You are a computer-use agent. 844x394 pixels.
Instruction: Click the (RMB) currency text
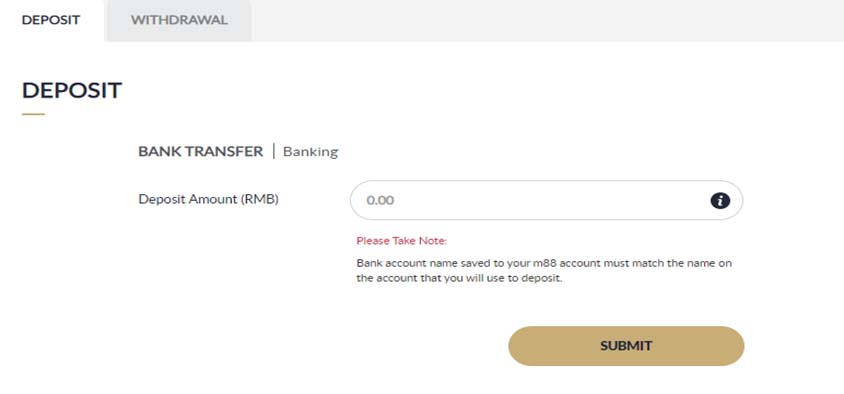tap(259, 199)
